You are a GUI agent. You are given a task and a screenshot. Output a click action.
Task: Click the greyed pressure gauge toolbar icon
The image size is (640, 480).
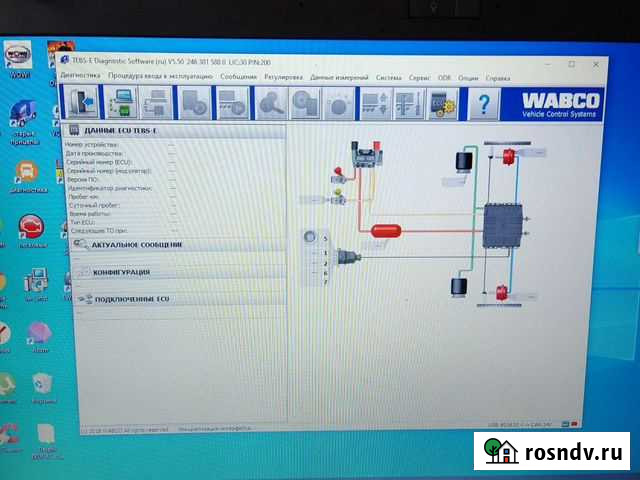pos(339,103)
